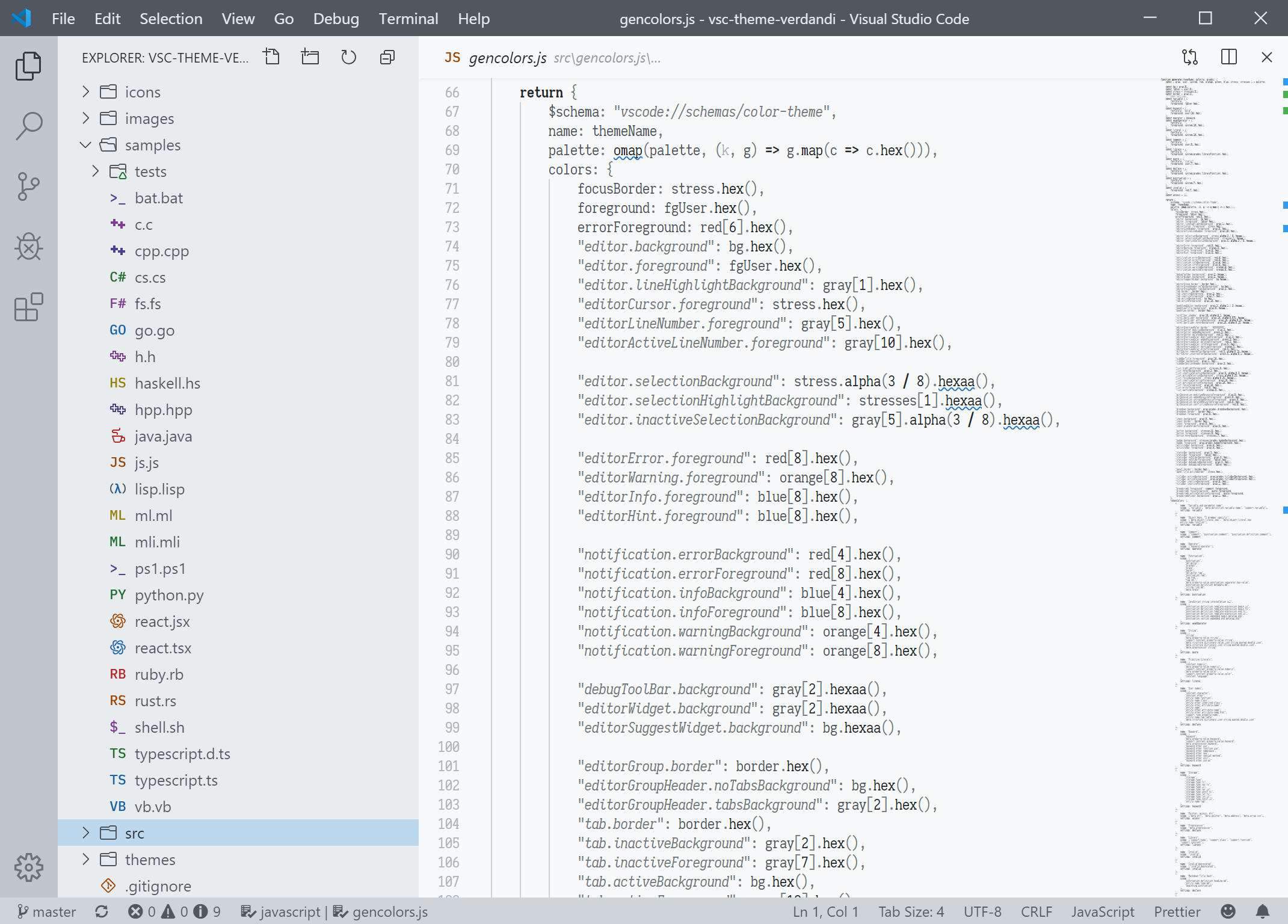Image resolution: width=1288 pixels, height=924 pixels.
Task: Change language mode from JavaScript in status bar
Action: (1102, 912)
